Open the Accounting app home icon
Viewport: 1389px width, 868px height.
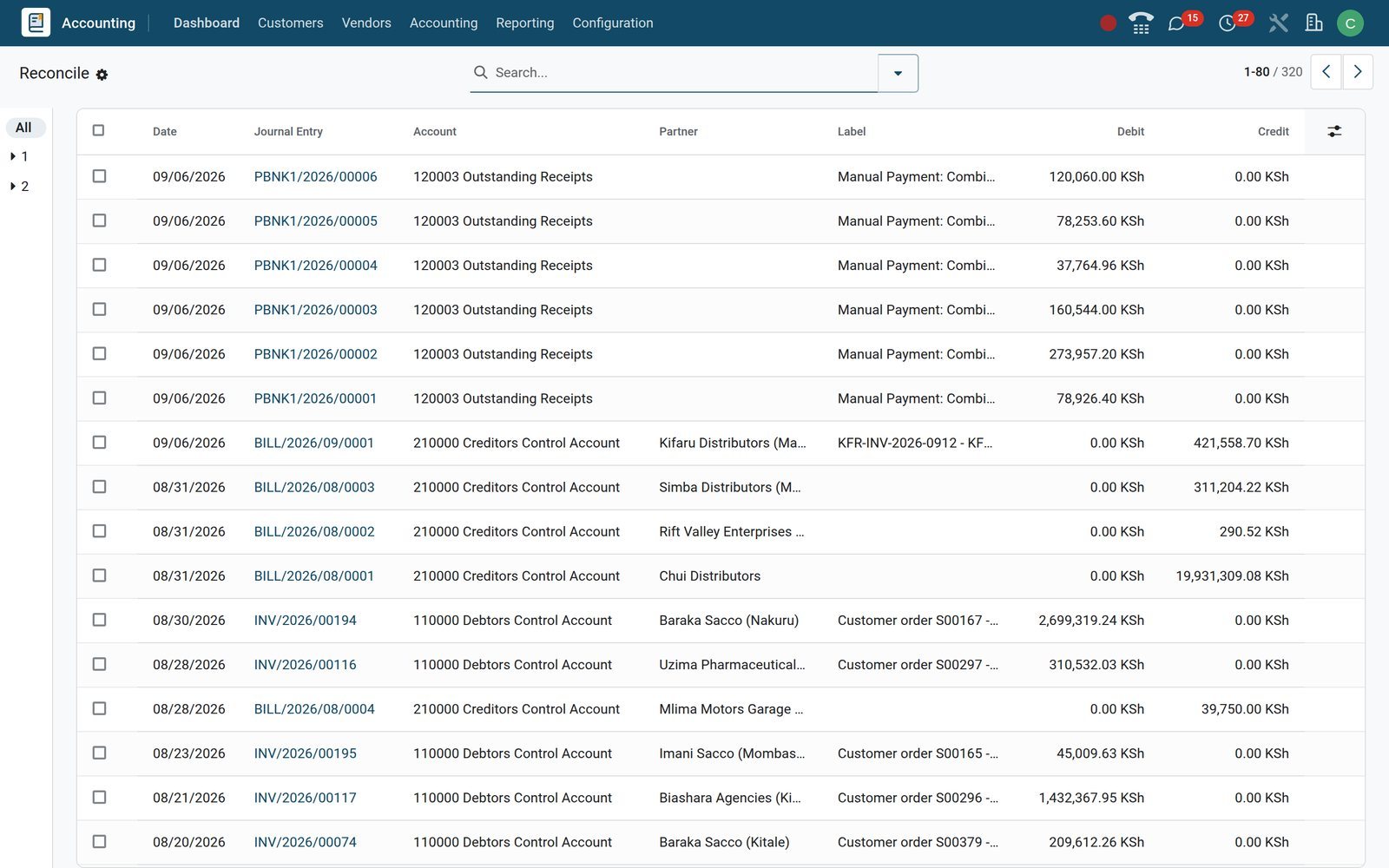(x=36, y=23)
